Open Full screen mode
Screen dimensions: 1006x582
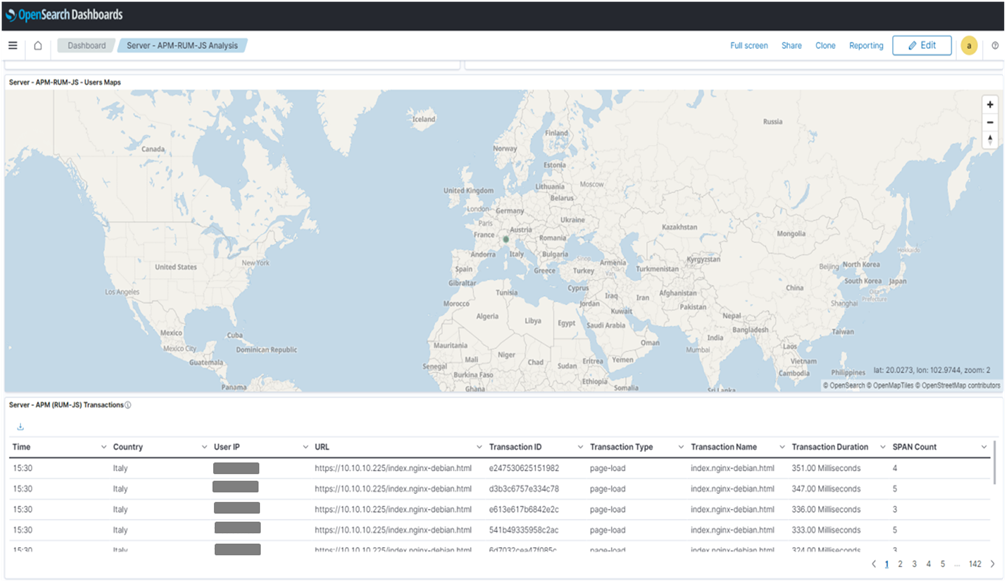coord(749,46)
